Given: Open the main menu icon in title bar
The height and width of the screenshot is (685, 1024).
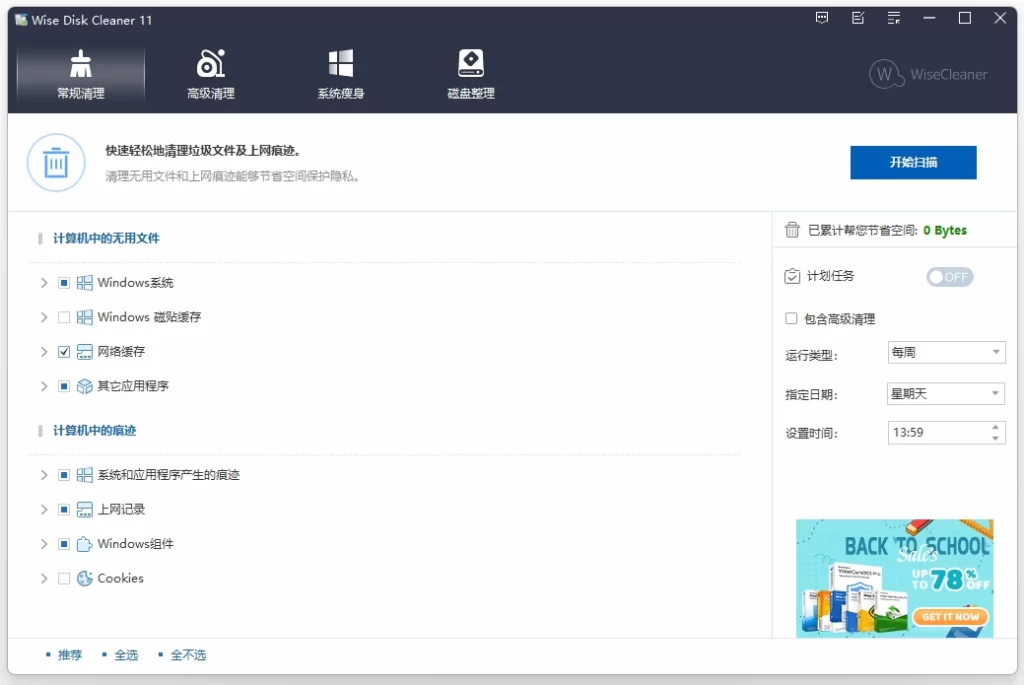Looking at the screenshot, I should pyautogui.click(x=893, y=18).
